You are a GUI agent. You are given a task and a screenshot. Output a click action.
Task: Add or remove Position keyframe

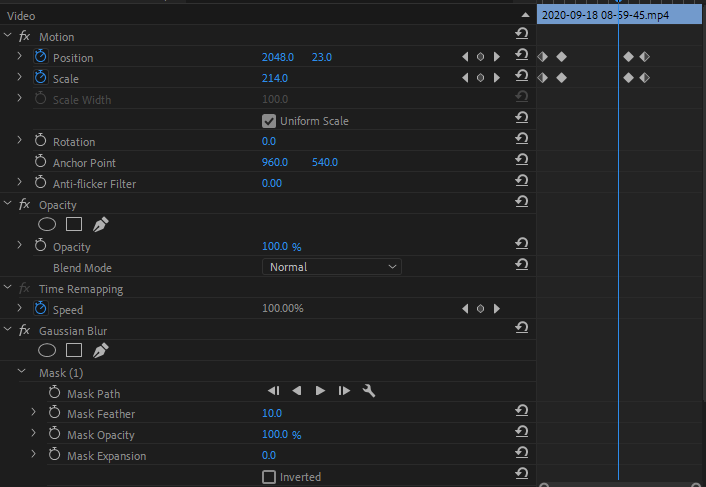tap(480, 57)
